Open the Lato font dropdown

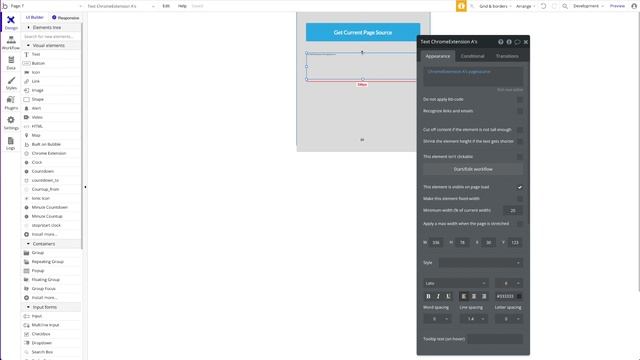(456, 283)
